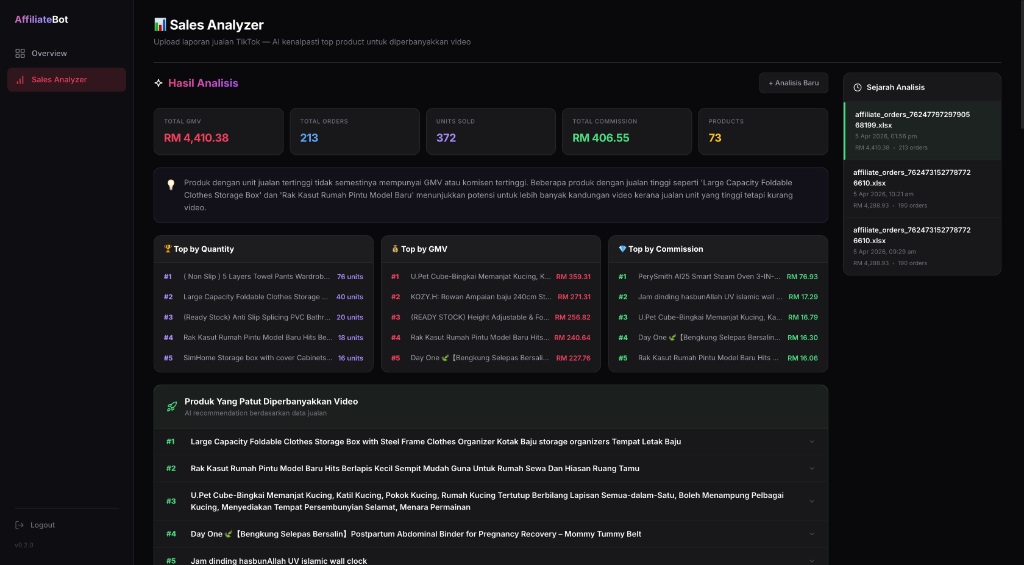The image size is (1024, 565).
Task: Click the Total Commission RM 406.55
Action: 601,138
